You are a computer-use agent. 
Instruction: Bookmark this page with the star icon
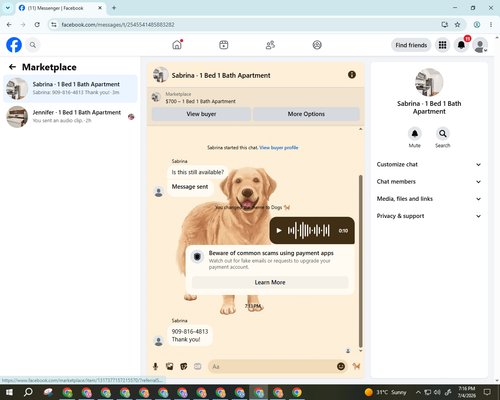pos(457,25)
